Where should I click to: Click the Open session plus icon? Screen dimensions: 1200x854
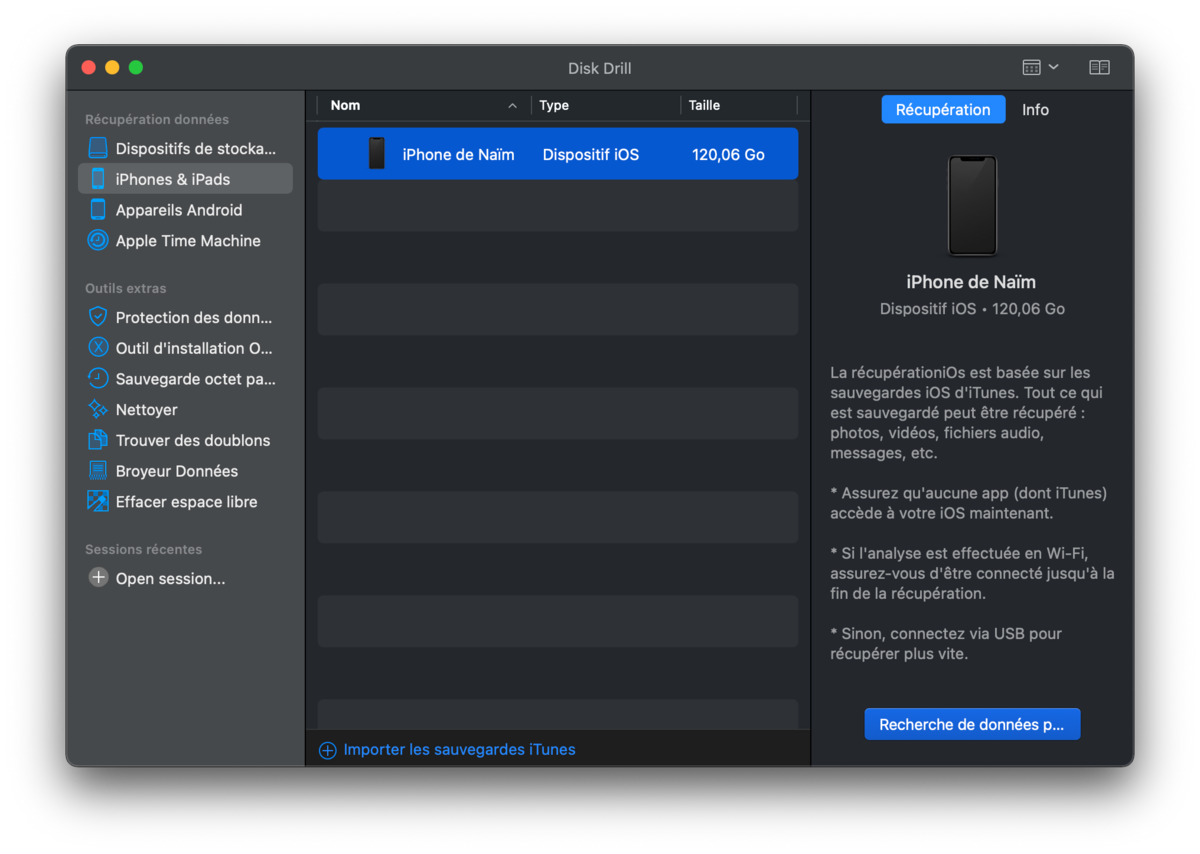coord(98,577)
